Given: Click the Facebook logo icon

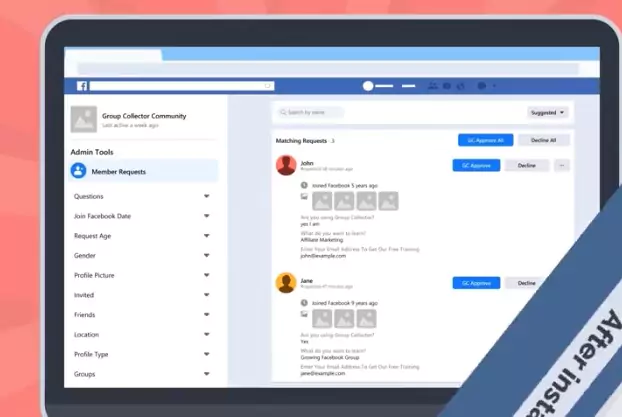Looking at the screenshot, I should coord(82,86).
